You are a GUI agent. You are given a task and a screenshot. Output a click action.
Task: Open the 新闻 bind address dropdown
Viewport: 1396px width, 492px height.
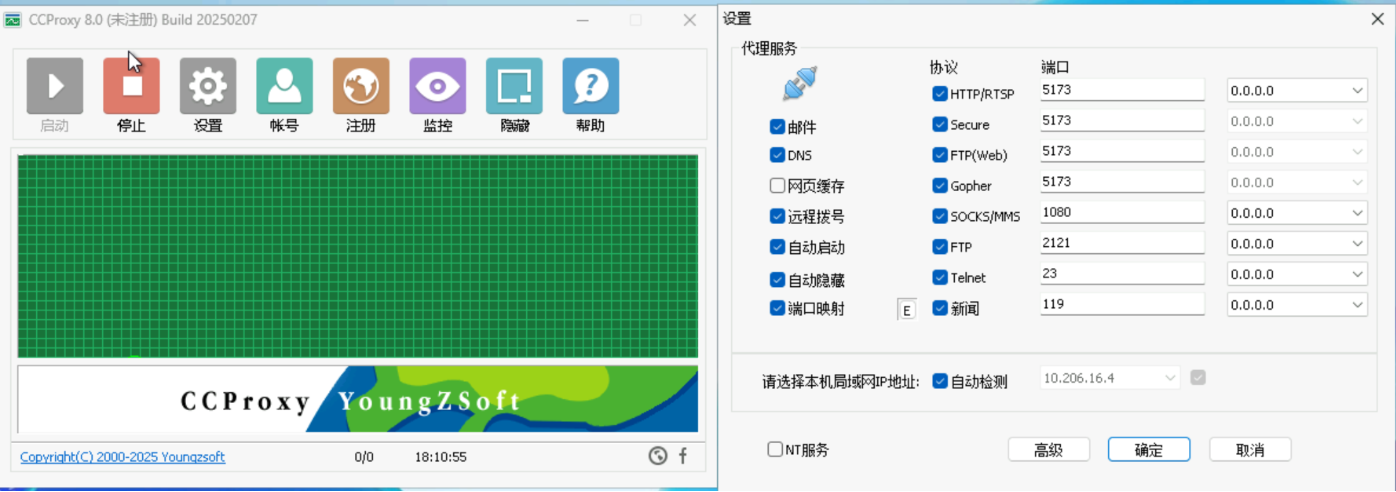click(x=1297, y=305)
